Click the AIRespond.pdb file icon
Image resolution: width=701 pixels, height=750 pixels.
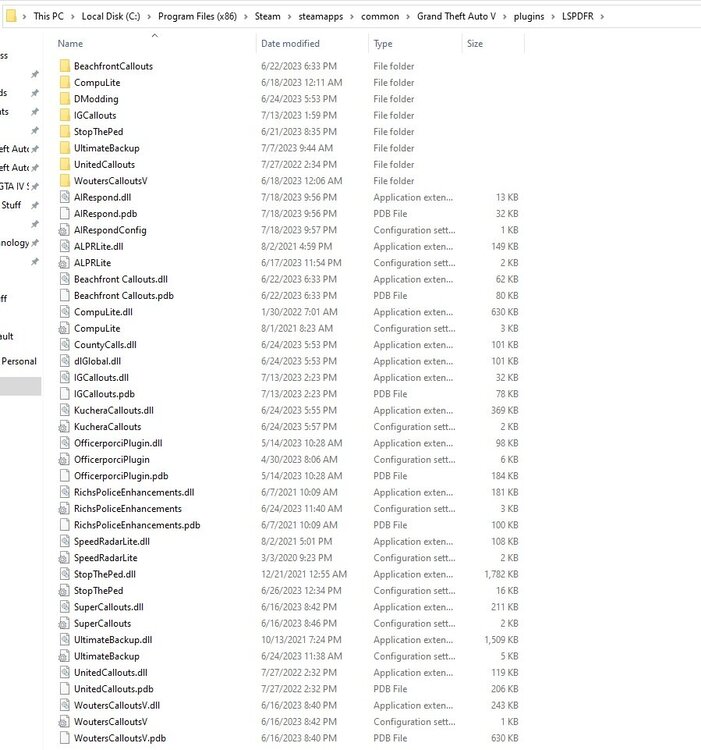65,213
